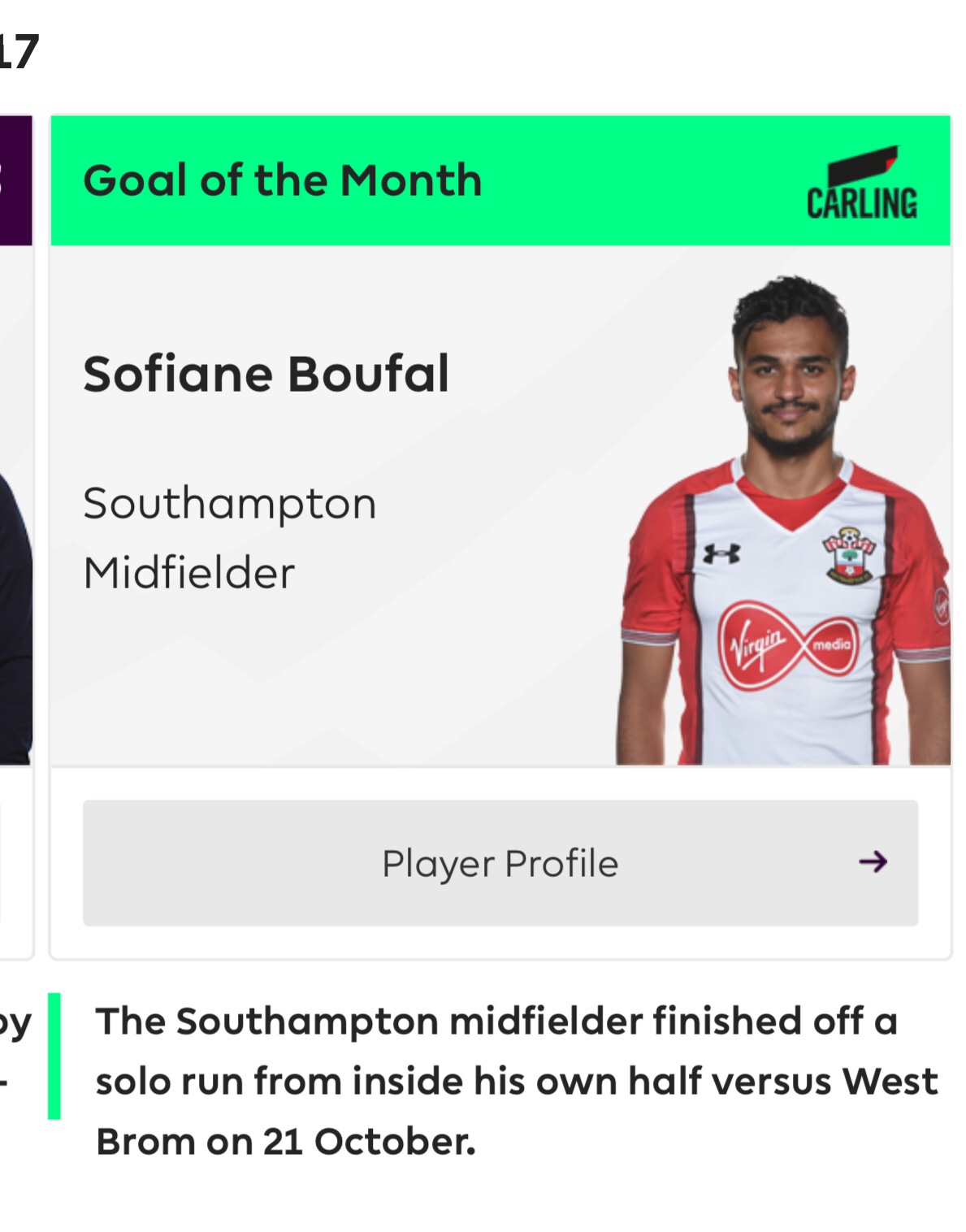Screen dimensions: 966x1232
Task: Click the Sofiane Boufal name heading
Action: pyautogui.click(x=266, y=374)
